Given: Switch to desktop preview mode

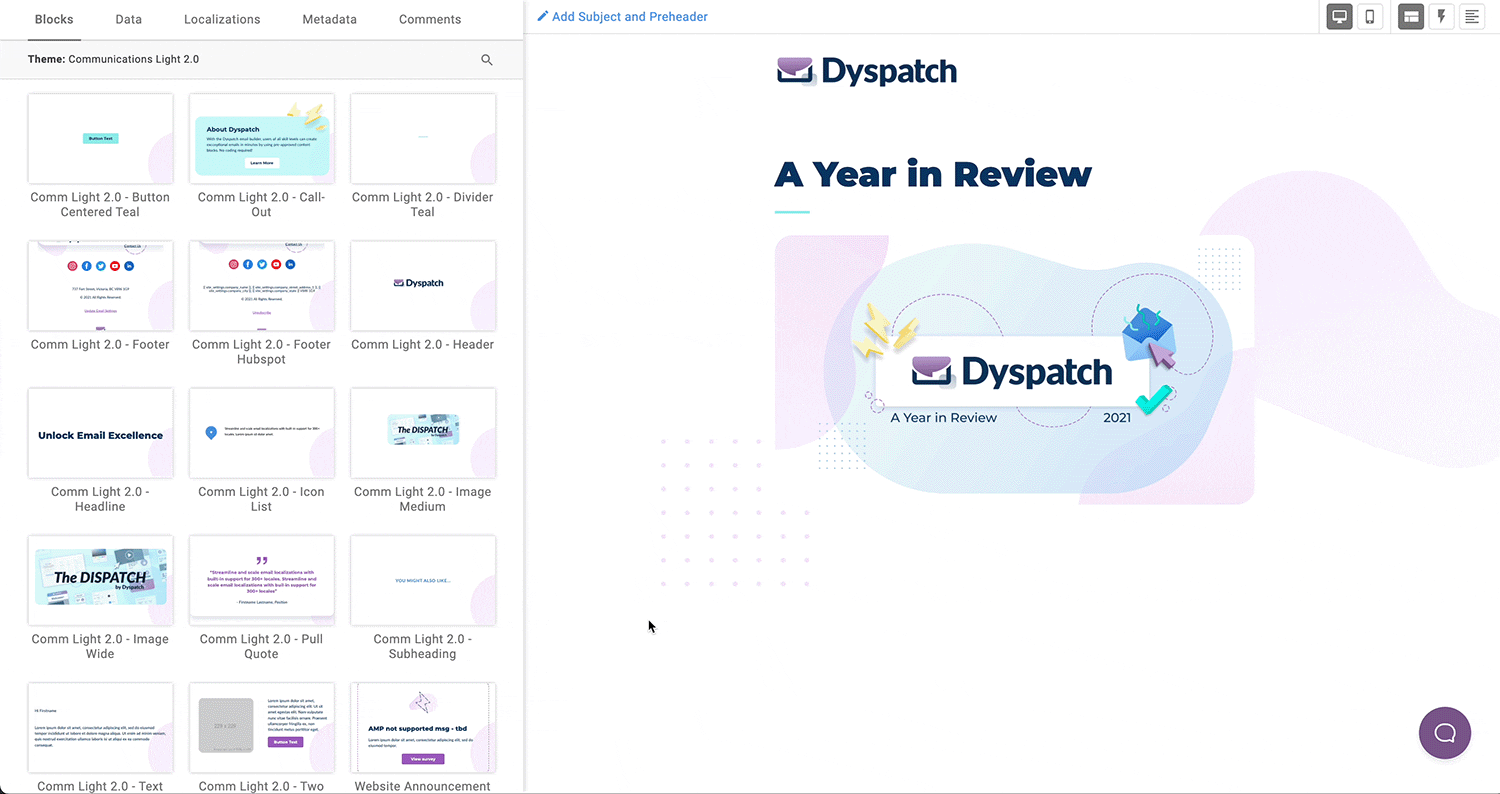Looking at the screenshot, I should [1339, 17].
